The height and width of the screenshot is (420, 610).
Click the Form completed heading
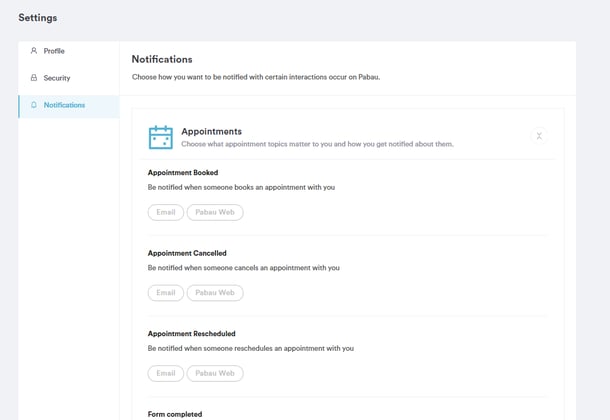(x=175, y=414)
